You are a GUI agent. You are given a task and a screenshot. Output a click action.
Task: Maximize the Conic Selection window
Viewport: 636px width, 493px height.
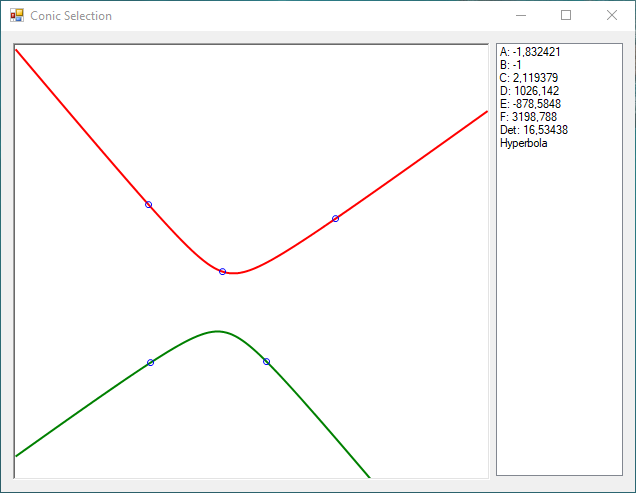[x=566, y=16]
